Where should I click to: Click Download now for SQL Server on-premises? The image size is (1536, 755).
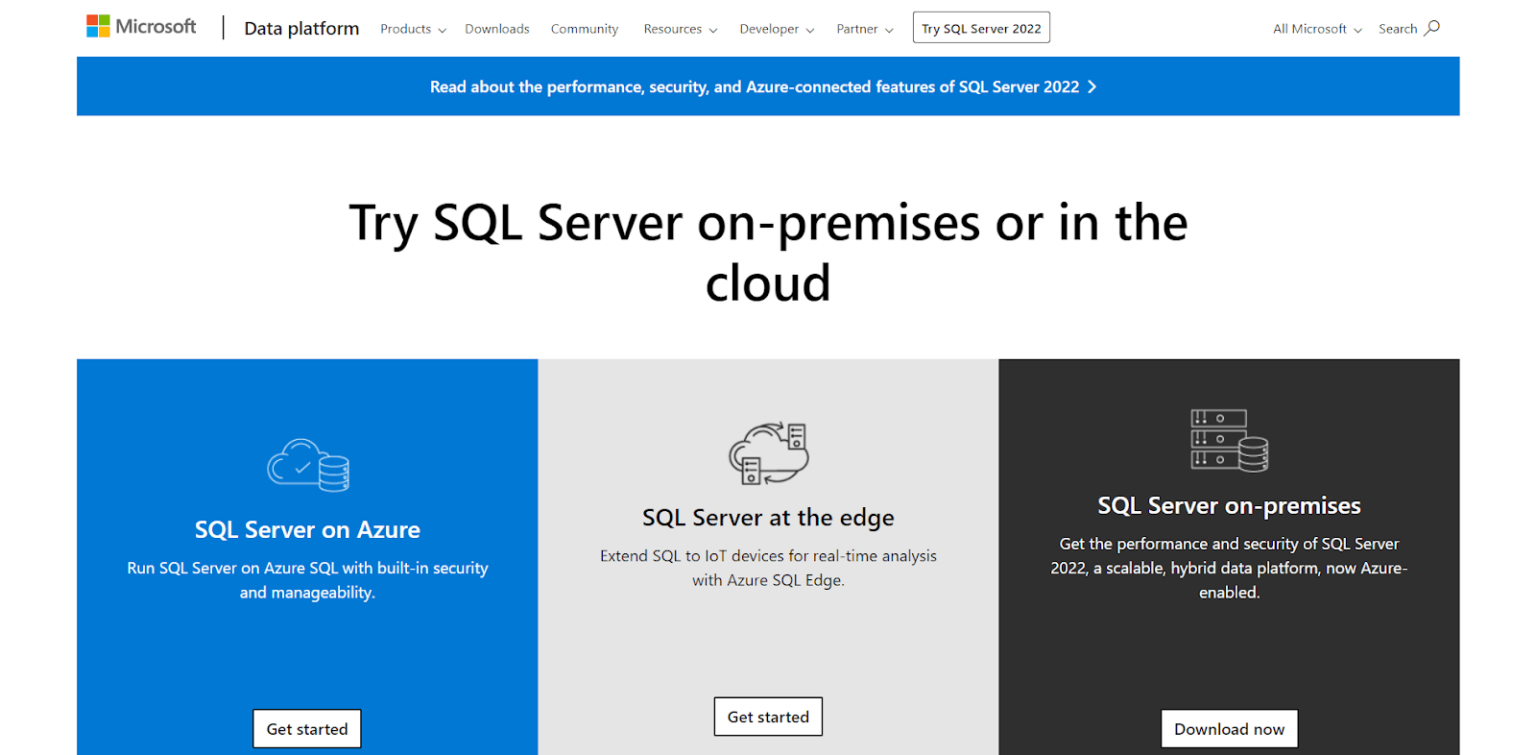(1228, 728)
